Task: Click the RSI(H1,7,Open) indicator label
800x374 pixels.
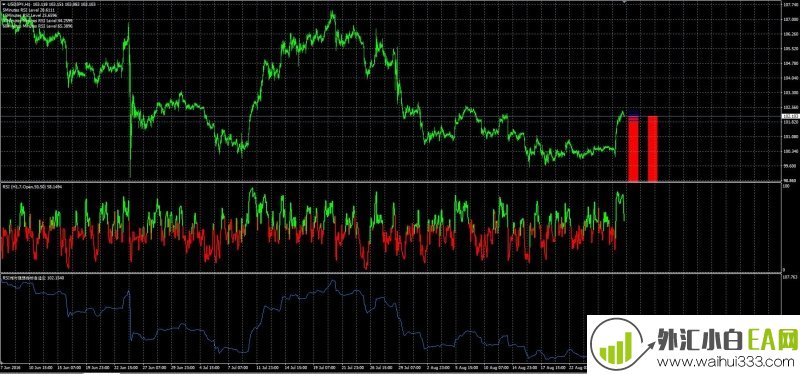Action: coord(29,188)
